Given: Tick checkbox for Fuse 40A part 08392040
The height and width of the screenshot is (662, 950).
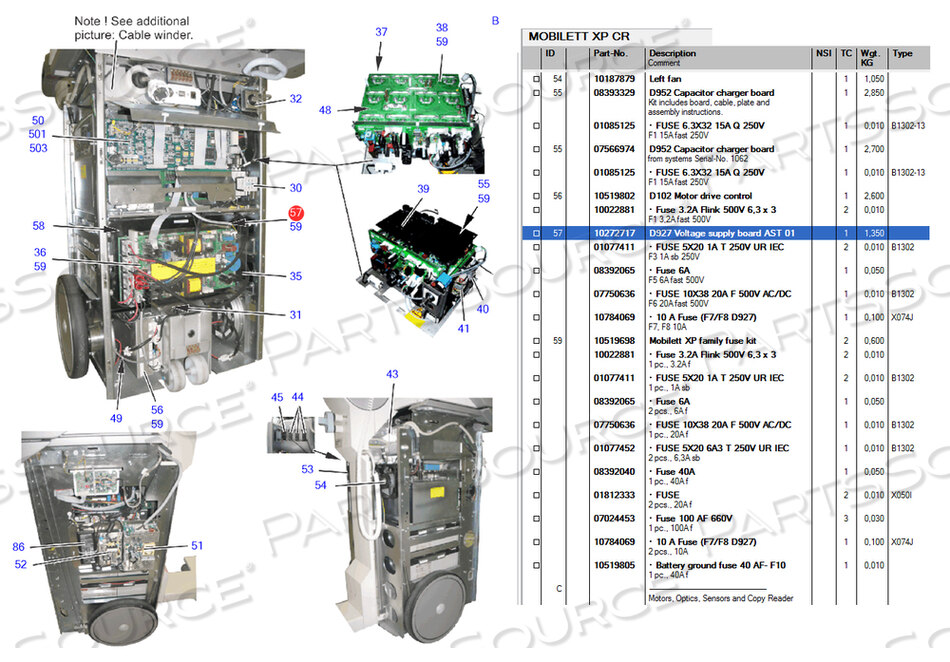Looking at the screenshot, I should click(x=536, y=472).
